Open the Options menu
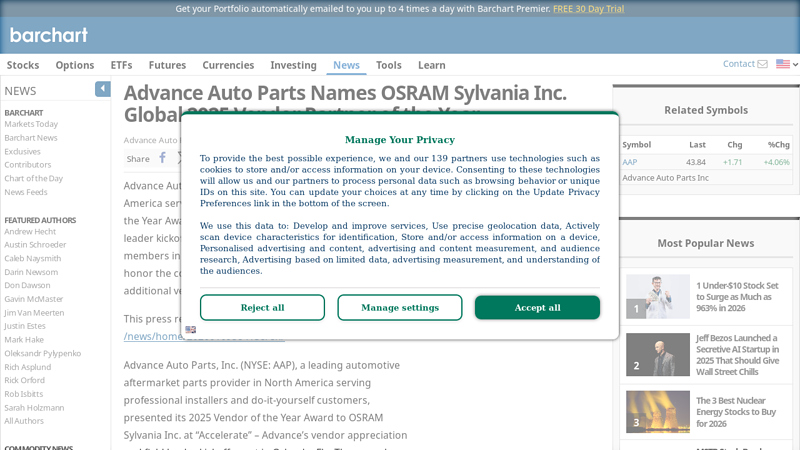The width and height of the screenshot is (800, 450). (x=75, y=65)
